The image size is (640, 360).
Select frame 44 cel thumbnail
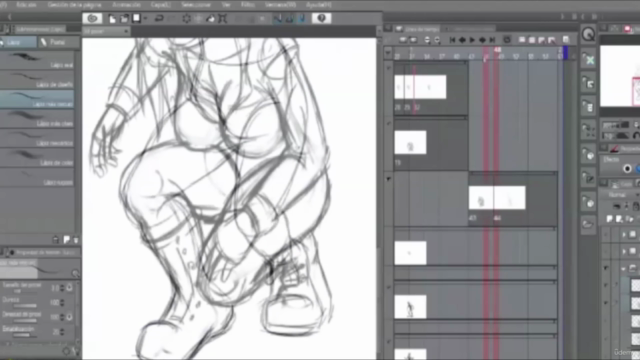[x=510, y=198]
